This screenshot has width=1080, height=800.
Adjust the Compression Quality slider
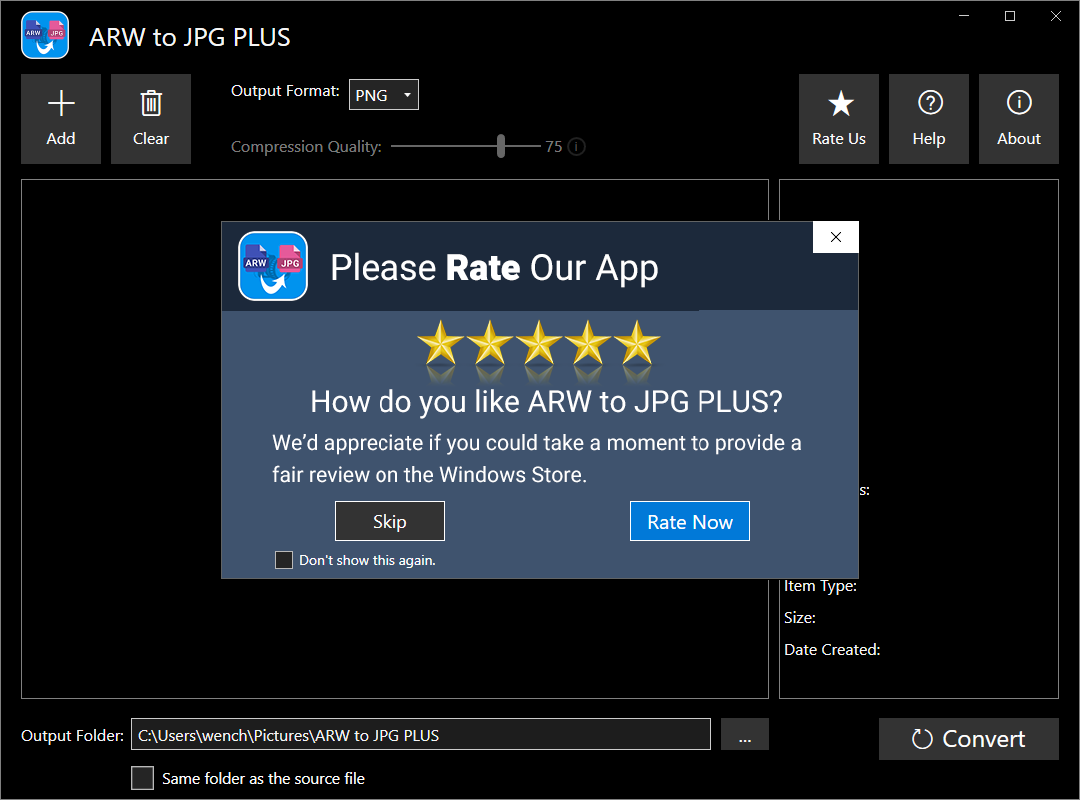point(501,146)
